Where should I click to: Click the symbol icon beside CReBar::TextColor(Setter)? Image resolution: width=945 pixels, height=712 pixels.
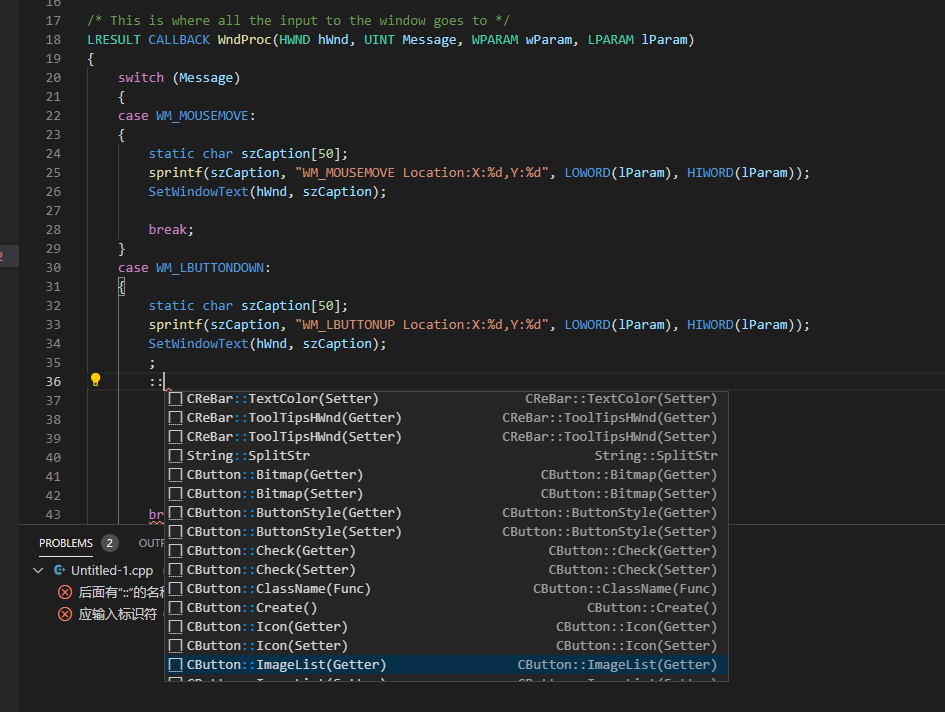[x=178, y=398]
